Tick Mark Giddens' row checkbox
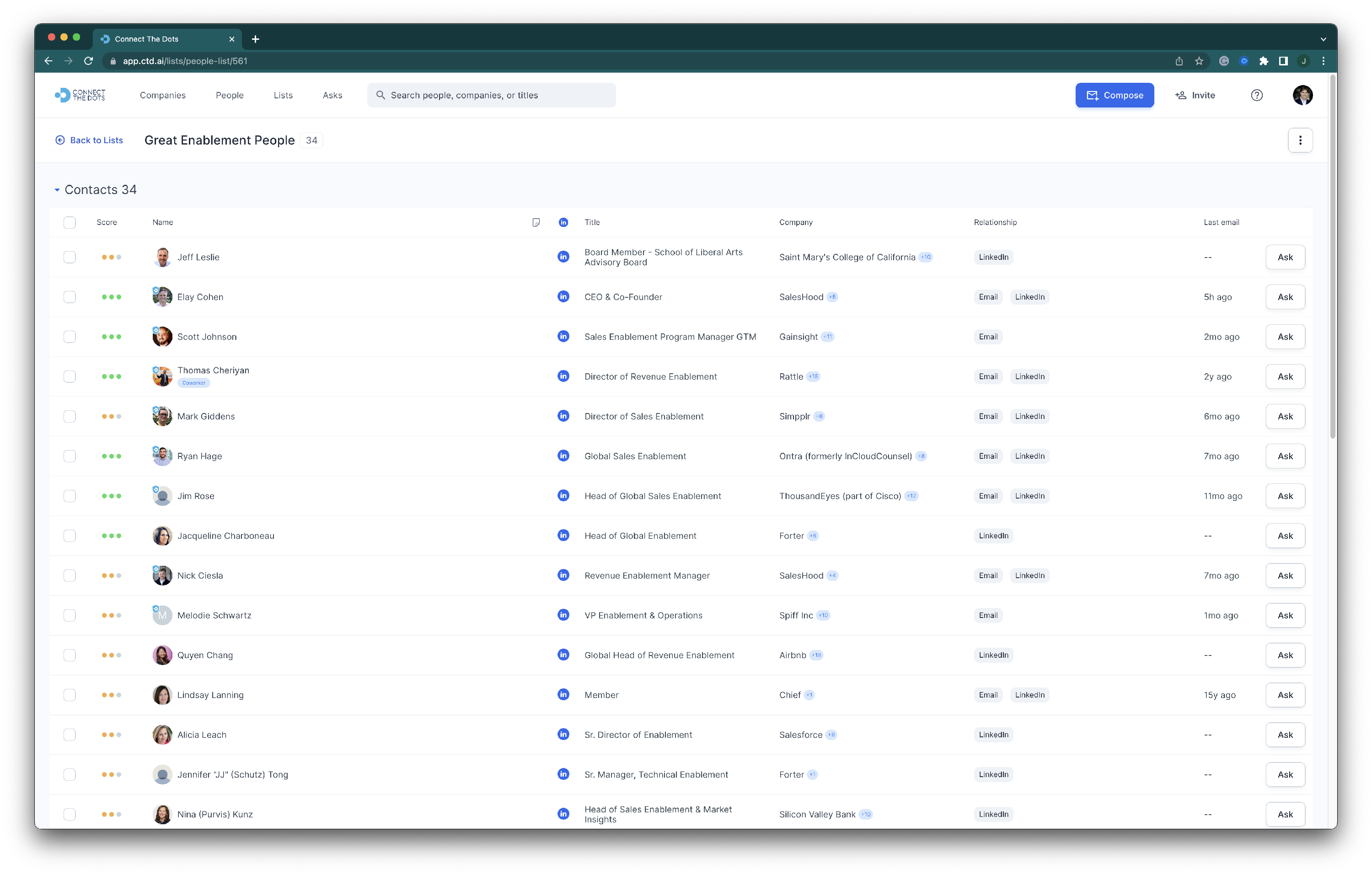 [70, 416]
